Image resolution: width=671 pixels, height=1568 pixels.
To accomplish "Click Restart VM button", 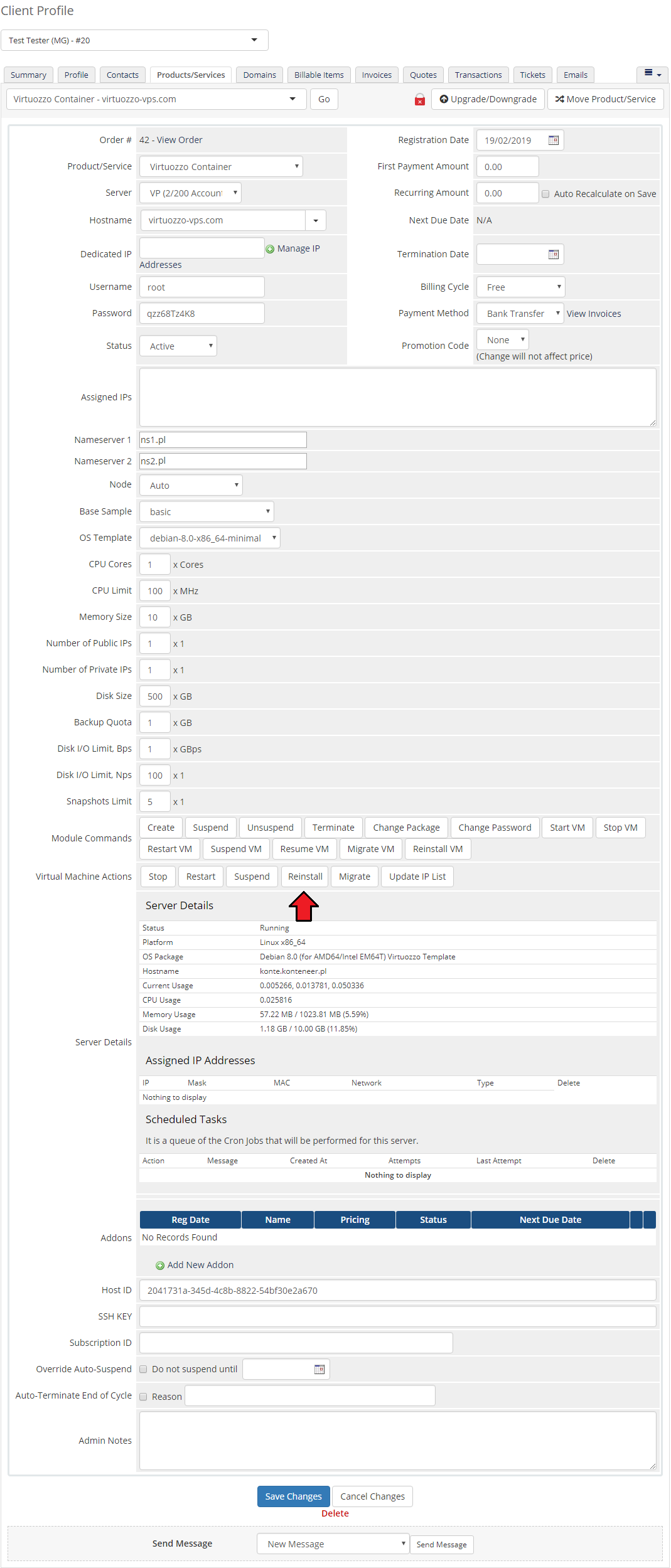I will 169,849.
